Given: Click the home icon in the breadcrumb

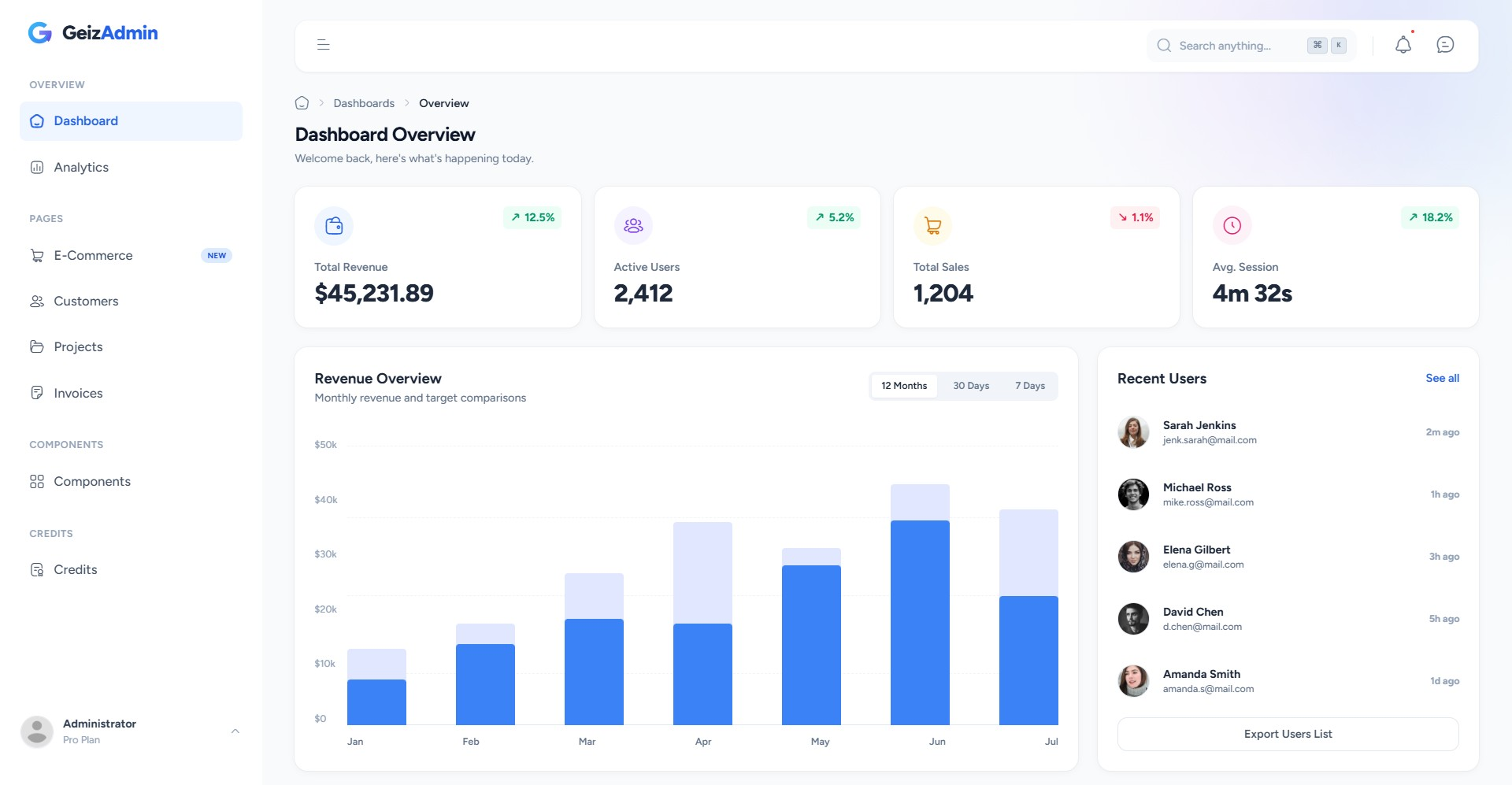Looking at the screenshot, I should tap(302, 102).
